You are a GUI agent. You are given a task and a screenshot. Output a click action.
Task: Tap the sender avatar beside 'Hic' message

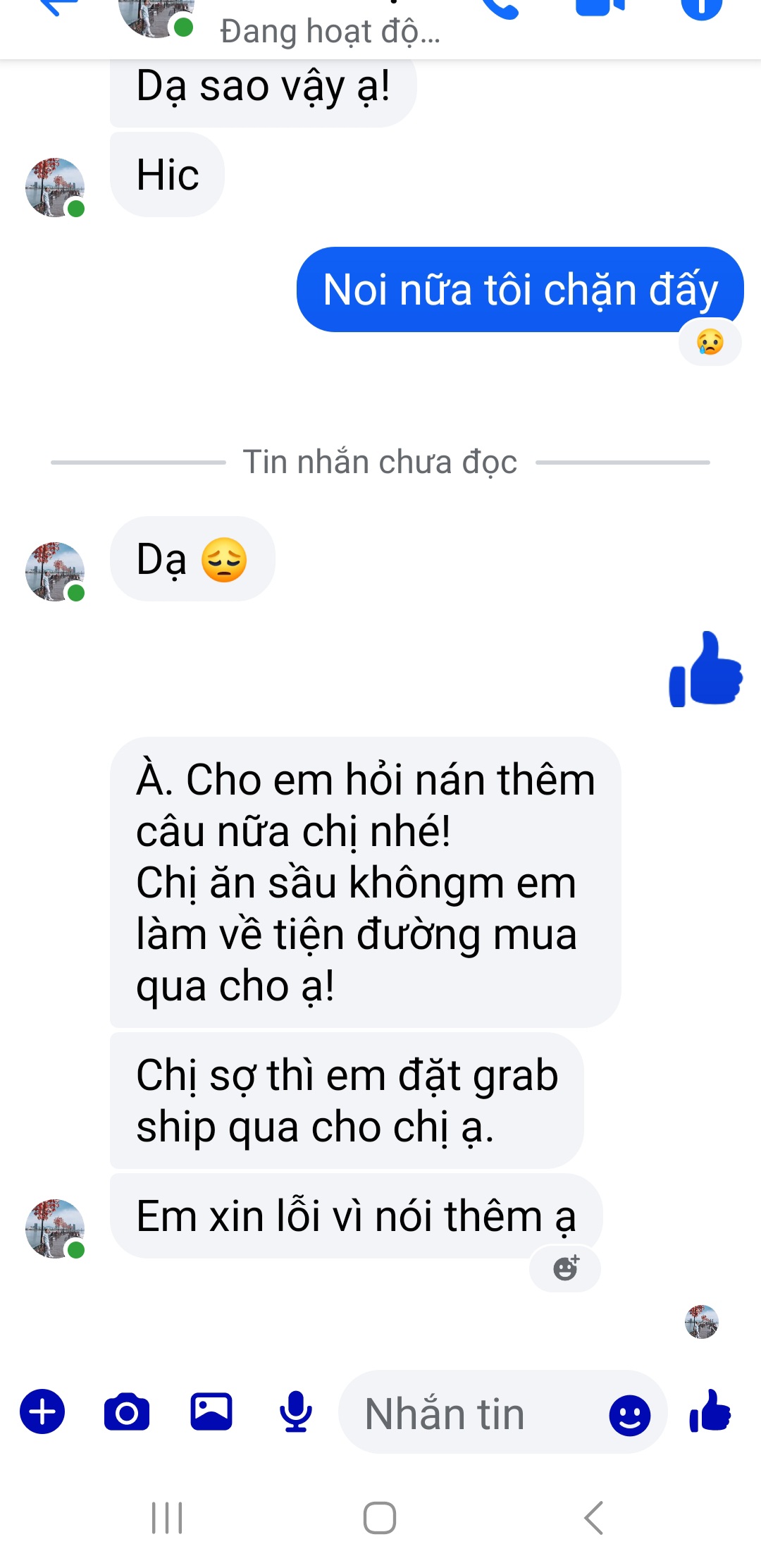click(55, 188)
